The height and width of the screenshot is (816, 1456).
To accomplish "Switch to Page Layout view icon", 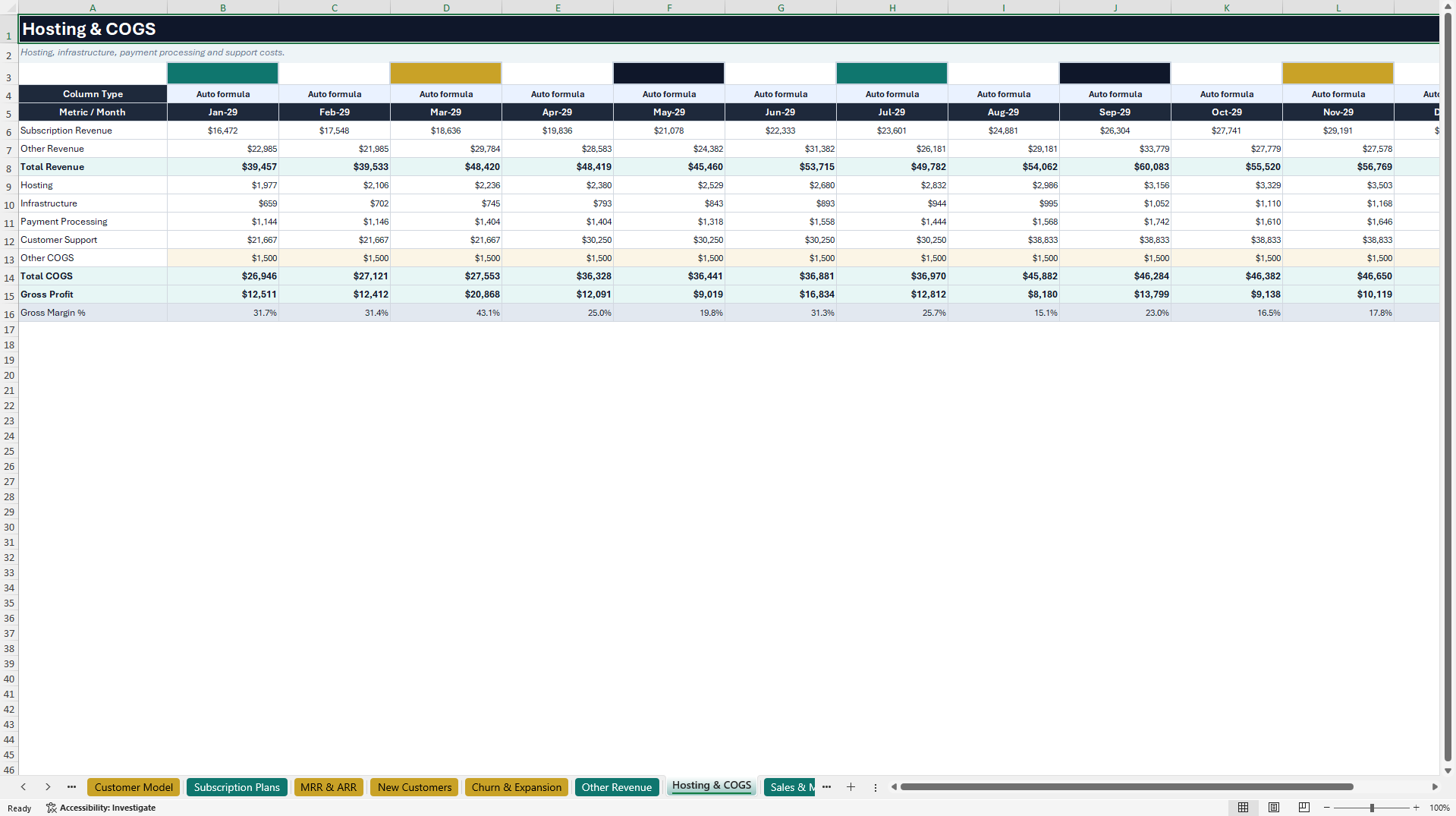I will pyautogui.click(x=1274, y=808).
